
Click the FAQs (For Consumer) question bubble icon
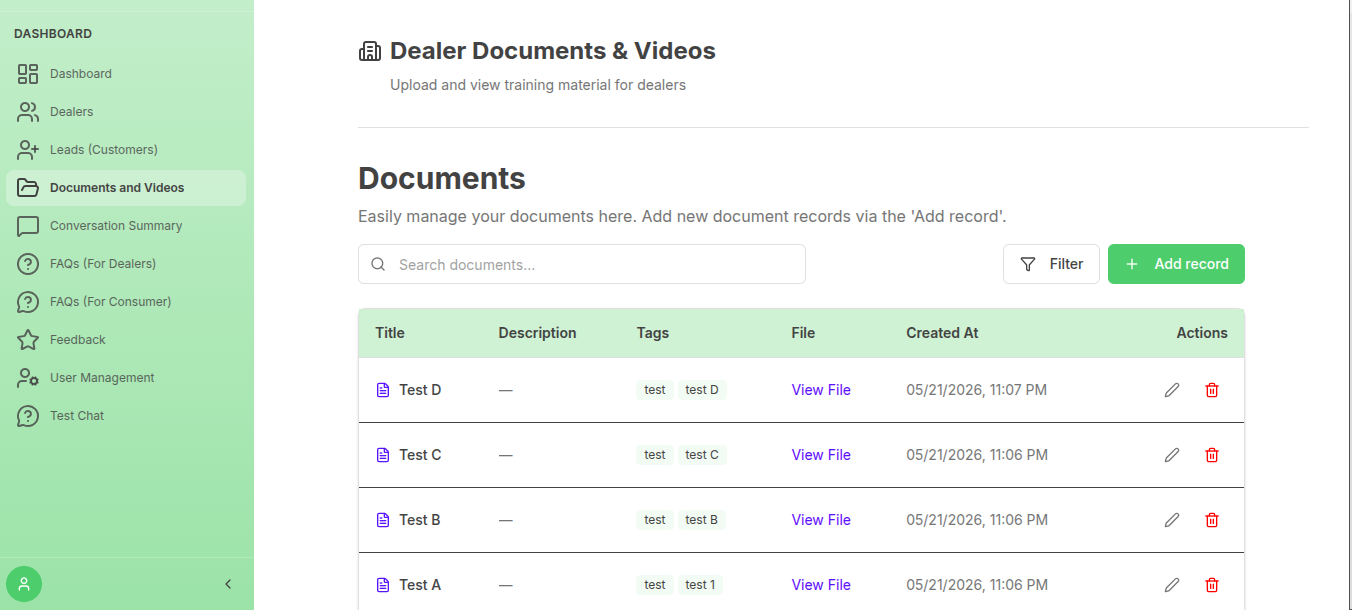coord(28,302)
